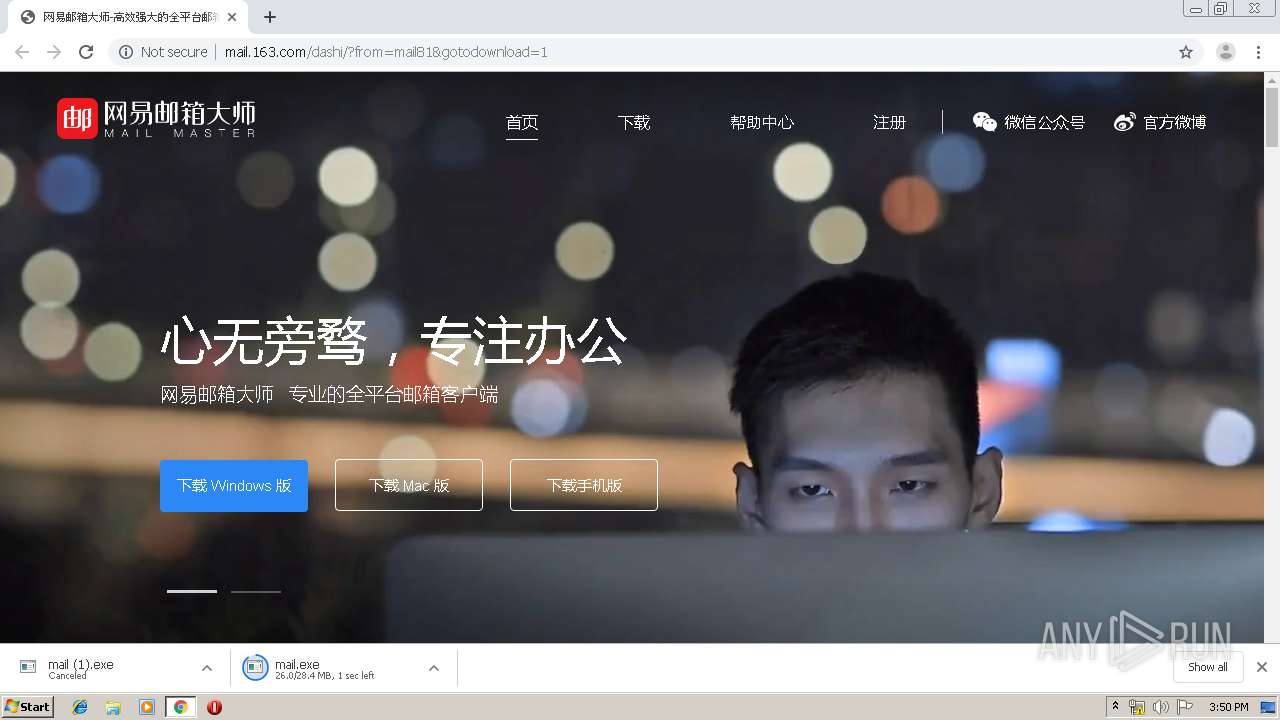Screen dimensions: 1280x720
Task: Bookmark this page with the star
Action: click(1186, 52)
